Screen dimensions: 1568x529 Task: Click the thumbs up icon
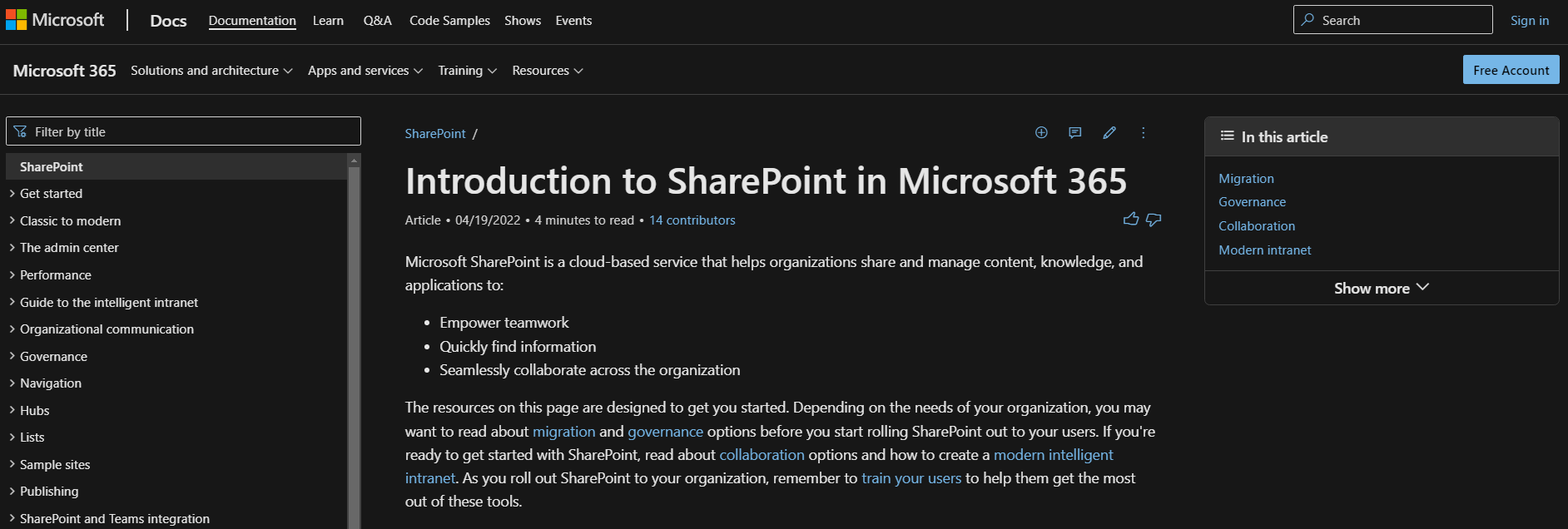click(1131, 220)
